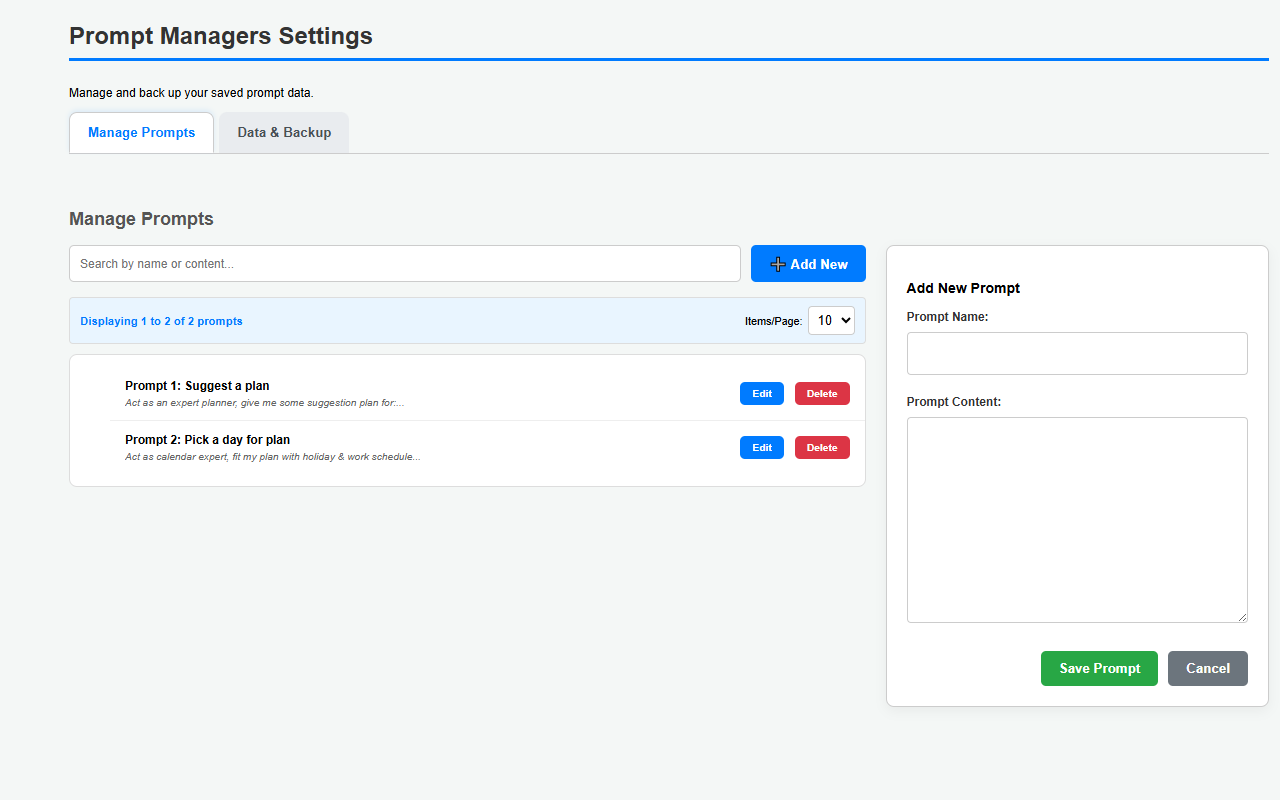
Task: Edit the 'Pick a day for plan' prompt
Action: point(761,447)
